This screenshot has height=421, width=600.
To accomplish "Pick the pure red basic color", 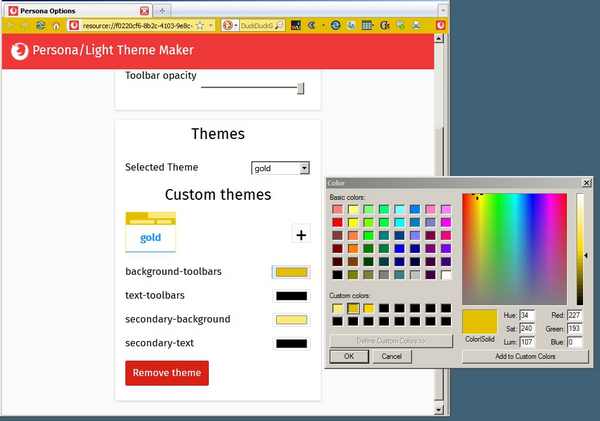I will pos(338,222).
